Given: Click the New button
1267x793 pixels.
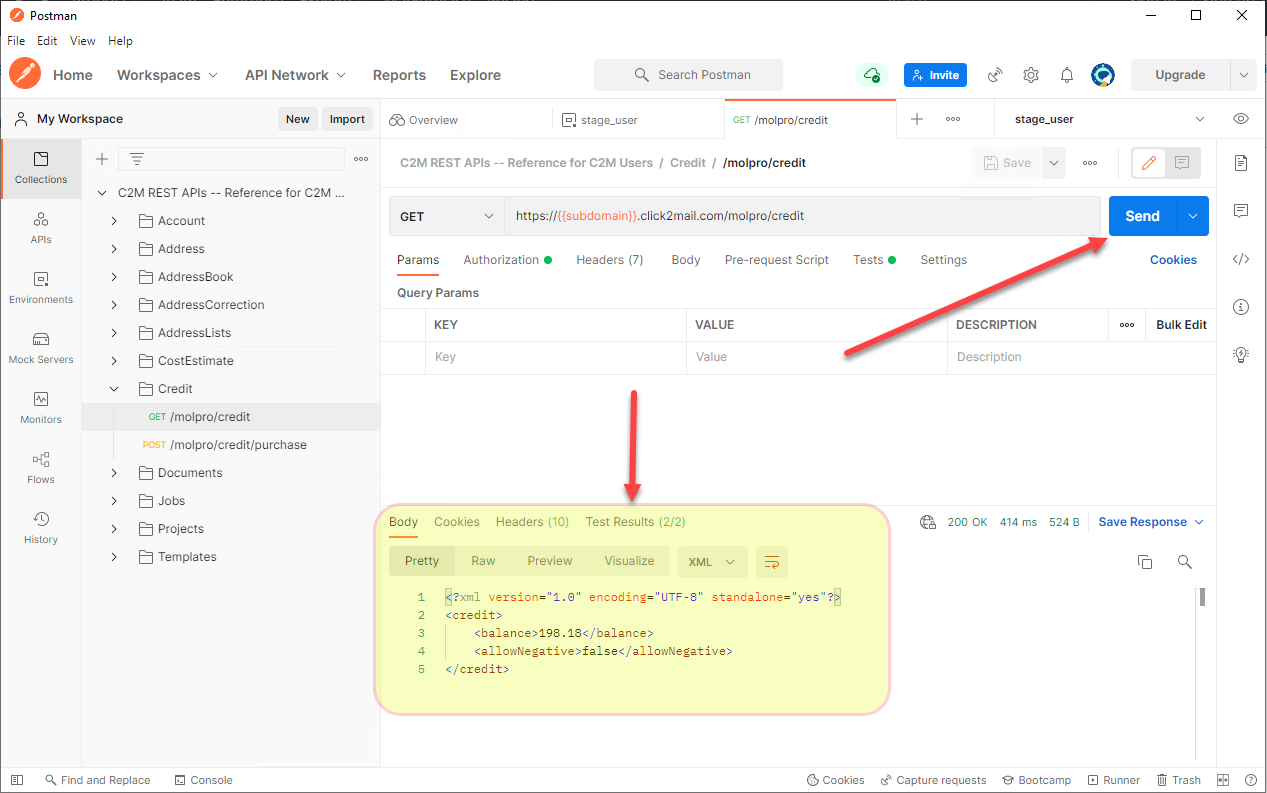Looking at the screenshot, I should (298, 119).
